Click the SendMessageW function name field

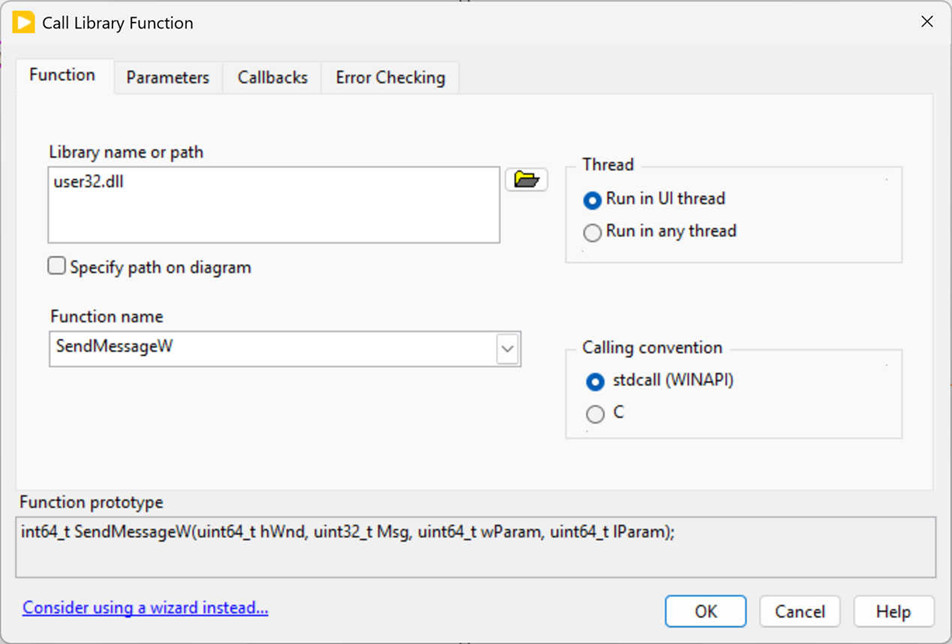(x=270, y=348)
